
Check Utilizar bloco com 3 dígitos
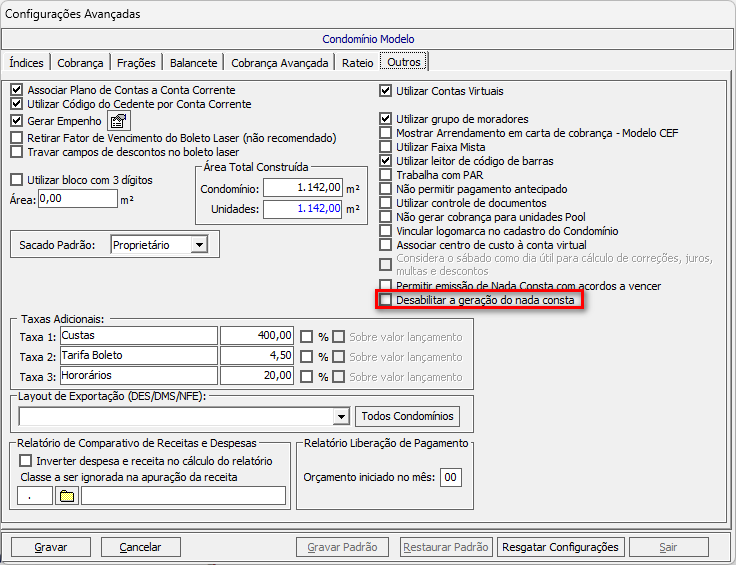click(16, 180)
